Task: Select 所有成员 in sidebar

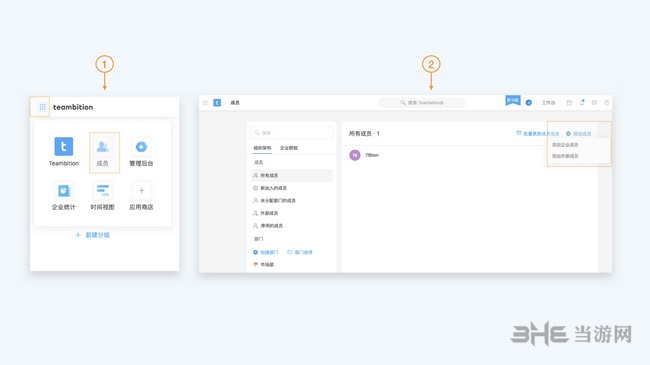Action: 291,175
